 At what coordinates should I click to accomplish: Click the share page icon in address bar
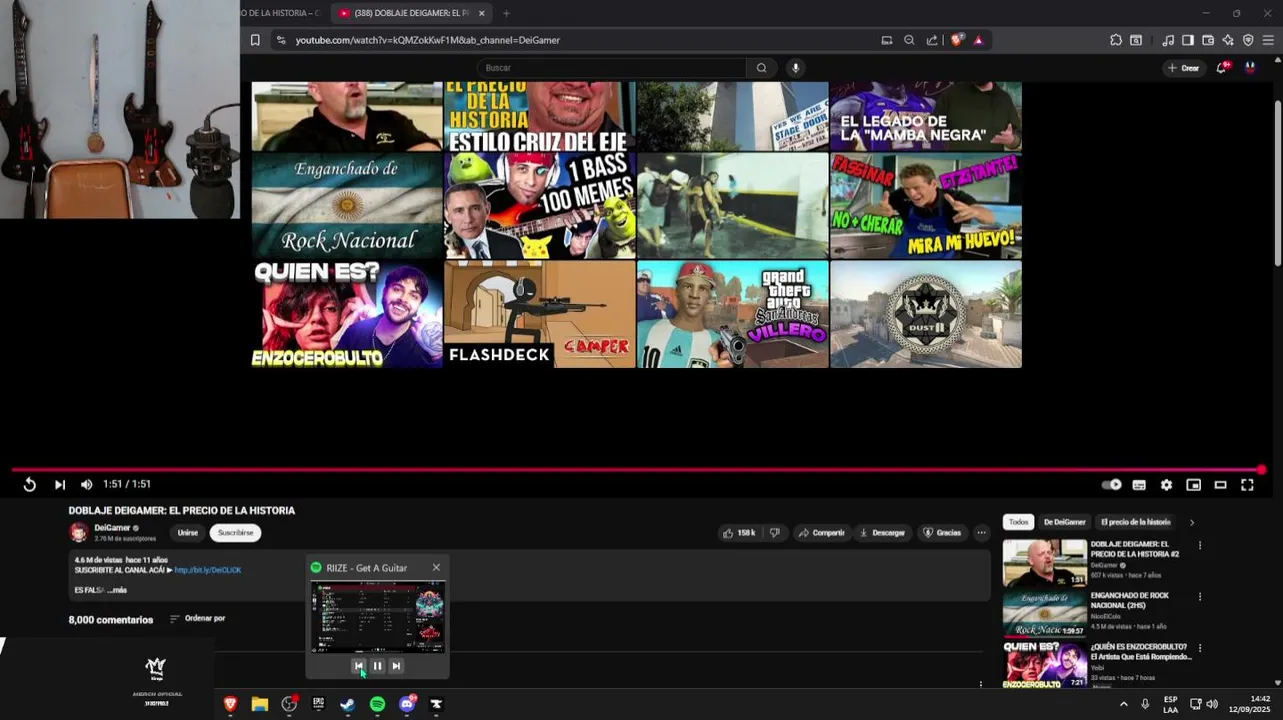(x=932, y=40)
